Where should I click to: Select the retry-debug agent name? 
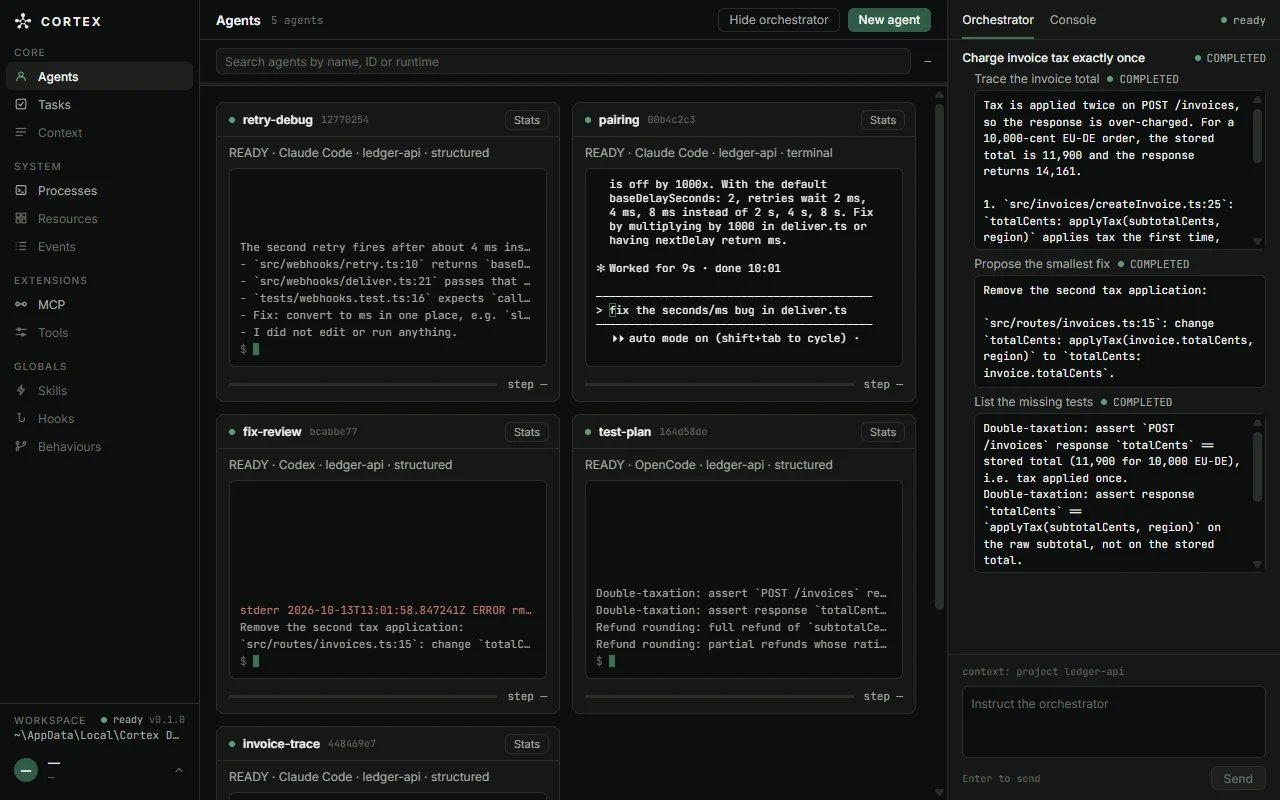(x=277, y=120)
